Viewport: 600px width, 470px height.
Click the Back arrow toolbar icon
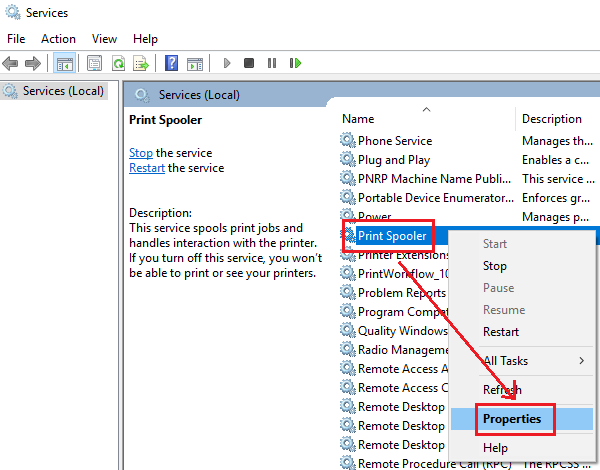pyautogui.click(x=10, y=63)
